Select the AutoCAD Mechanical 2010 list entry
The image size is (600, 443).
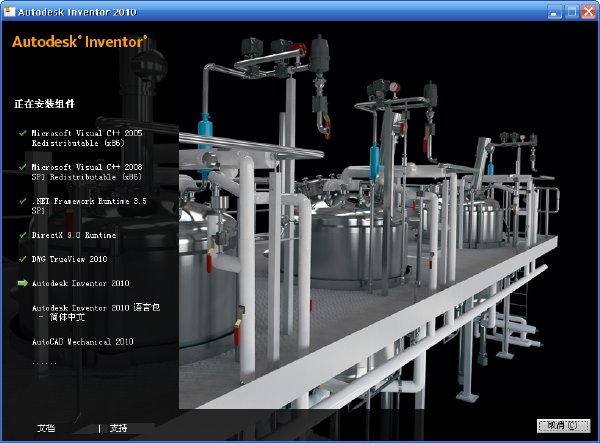(x=83, y=342)
